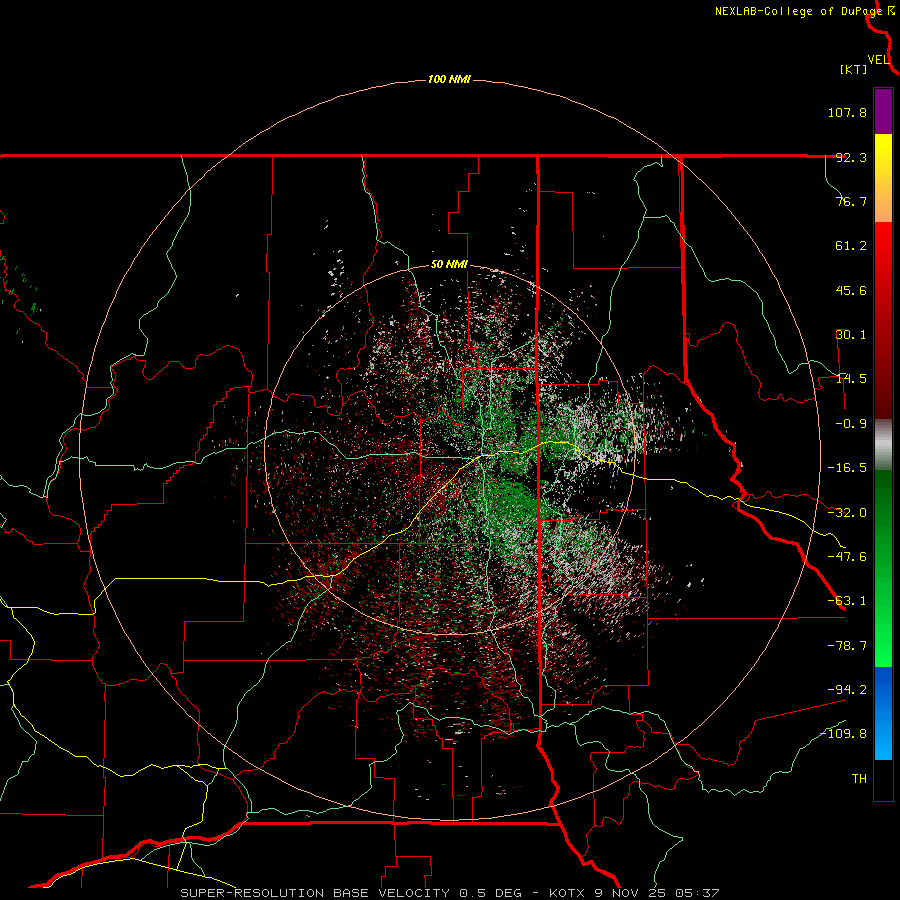Click the -94.2 velocity scale value
The height and width of the screenshot is (900, 900).
pyautogui.click(x=847, y=690)
